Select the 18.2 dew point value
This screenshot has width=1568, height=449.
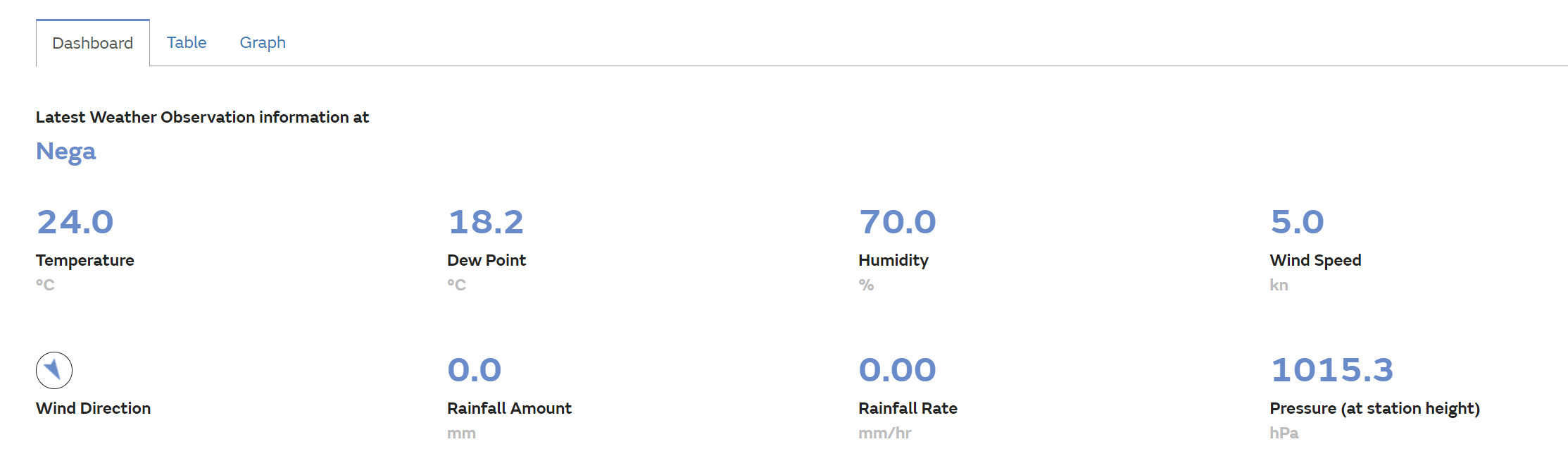[x=486, y=222]
